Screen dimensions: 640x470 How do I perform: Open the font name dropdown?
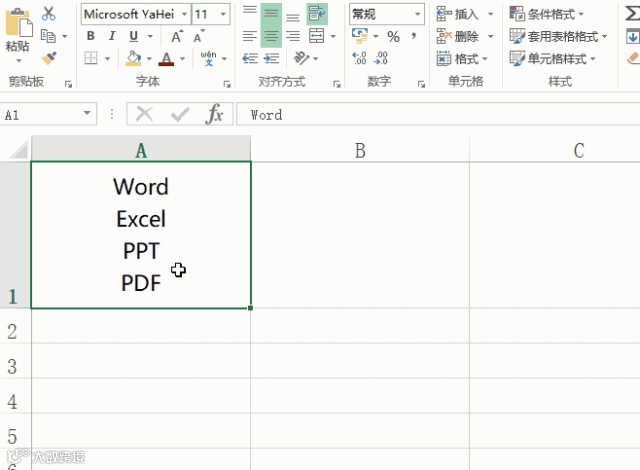[x=184, y=14]
